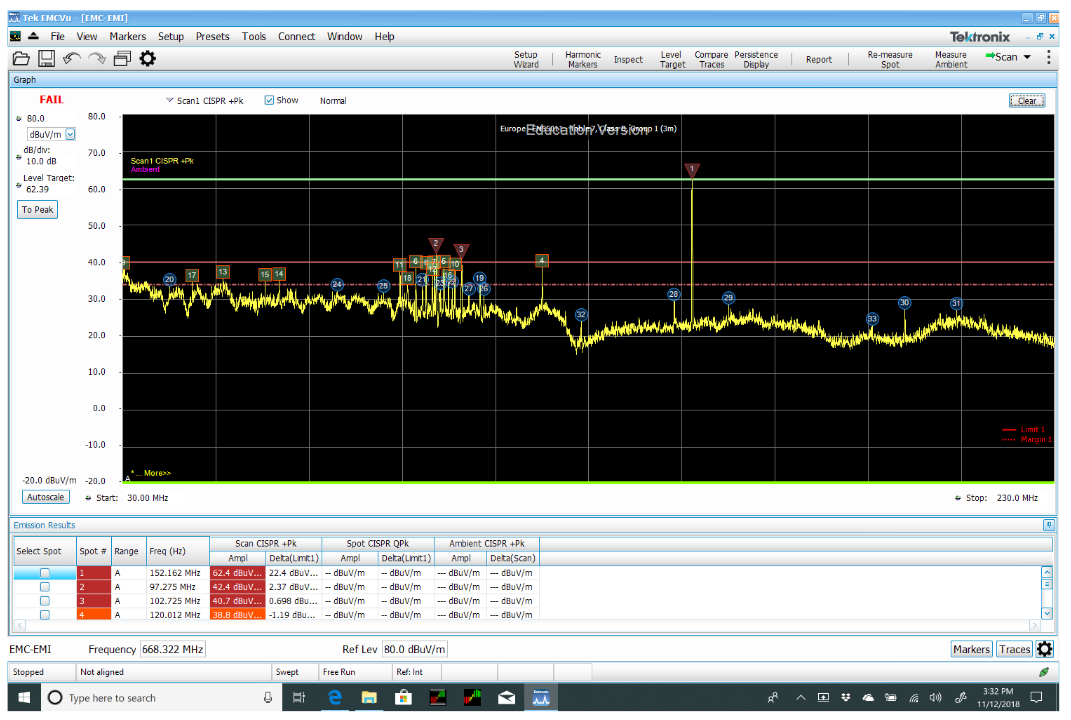
Task: Open the Compare Traces tool
Action: (711, 58)
